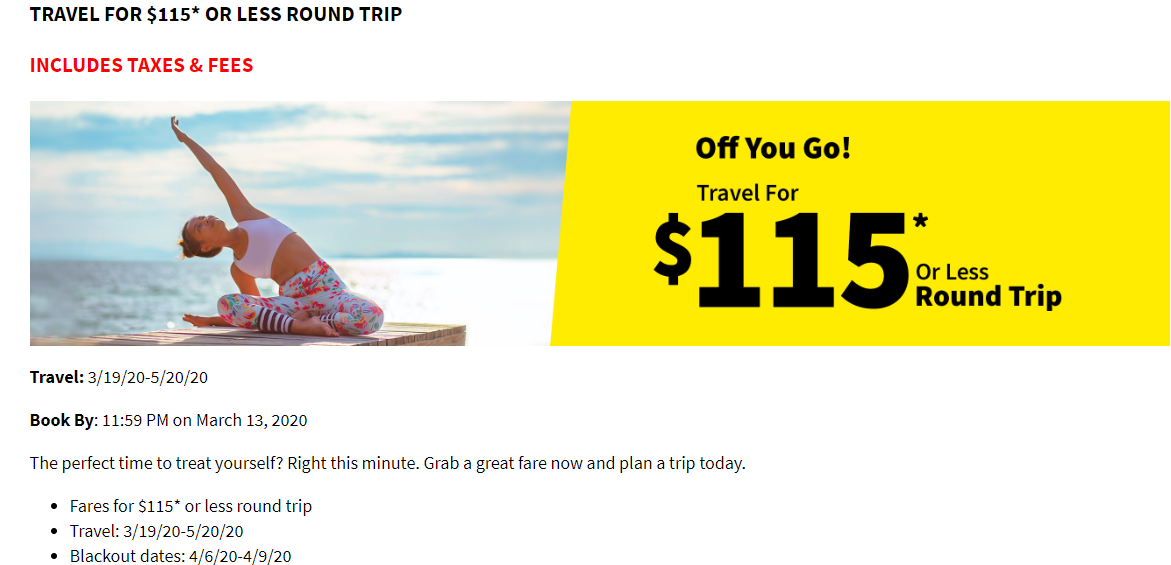Click the asterisk beside the large $115 price
This screenshot has width=1171, height=565.
click(920, 222)
